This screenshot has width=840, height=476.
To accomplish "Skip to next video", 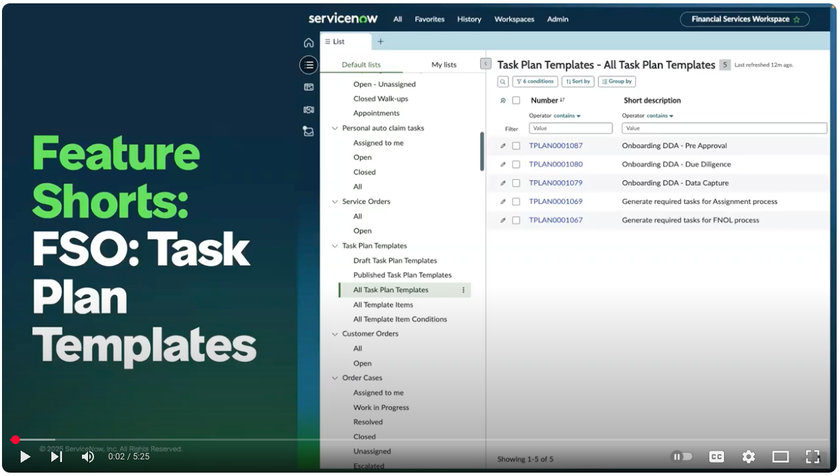I will [x=56, y=457].
